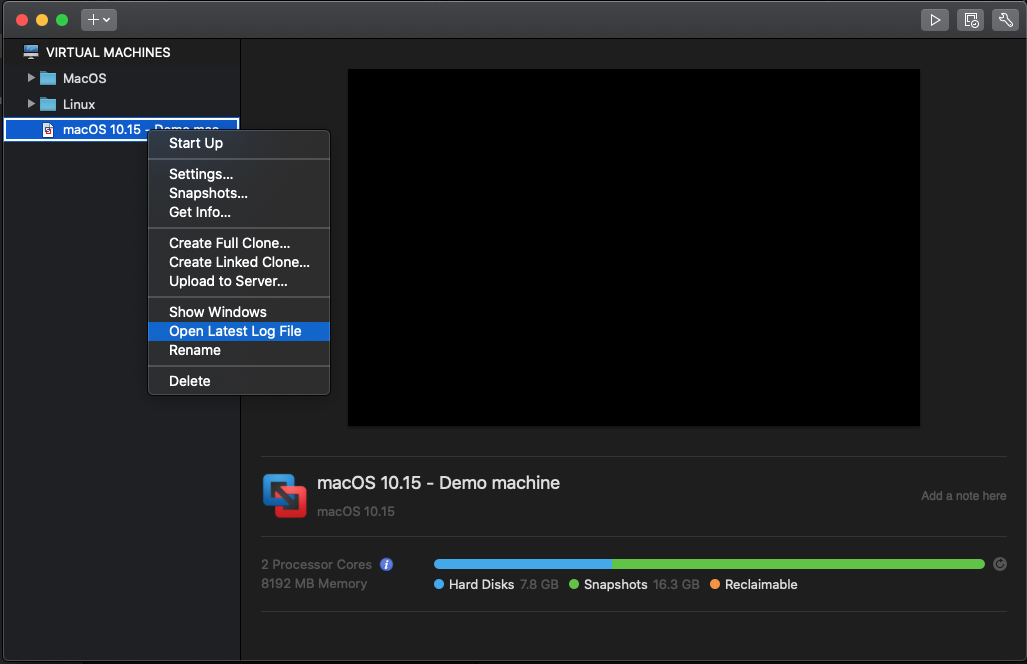Click the macOS 10.15 subtitle text
The width and height of the screenshot is (1027, 664).
[356, 511]
